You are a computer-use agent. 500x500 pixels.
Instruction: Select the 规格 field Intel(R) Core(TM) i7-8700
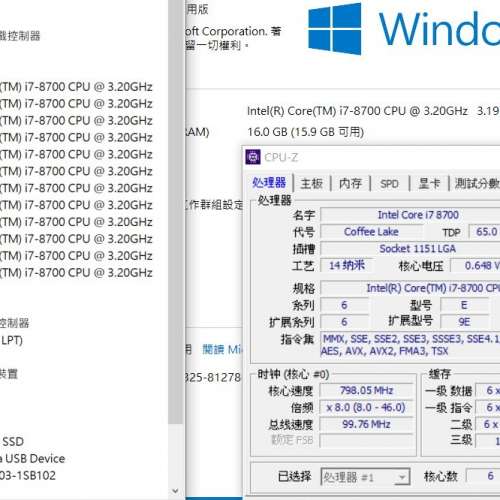click(x=433, y=288)
